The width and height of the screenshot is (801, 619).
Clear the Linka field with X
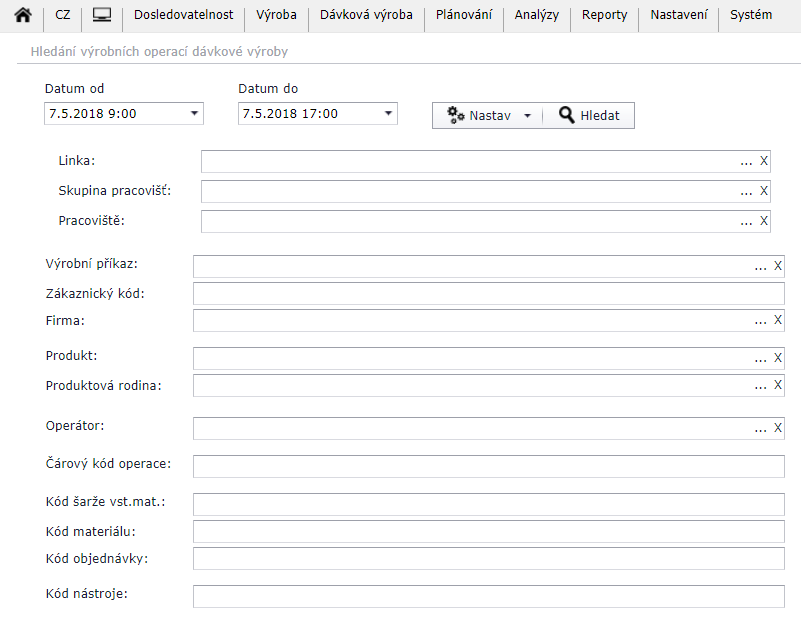tap(764, 161)
